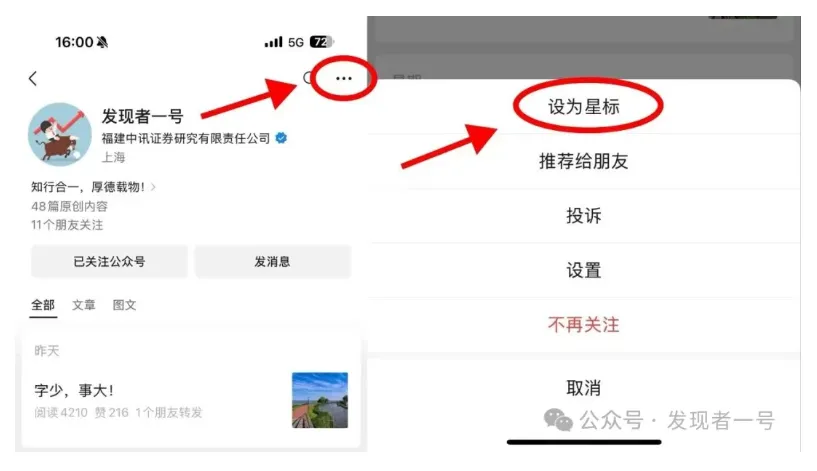Open the three-dot more menu
This screenshot has width=817, height=471.
(344, 78)
